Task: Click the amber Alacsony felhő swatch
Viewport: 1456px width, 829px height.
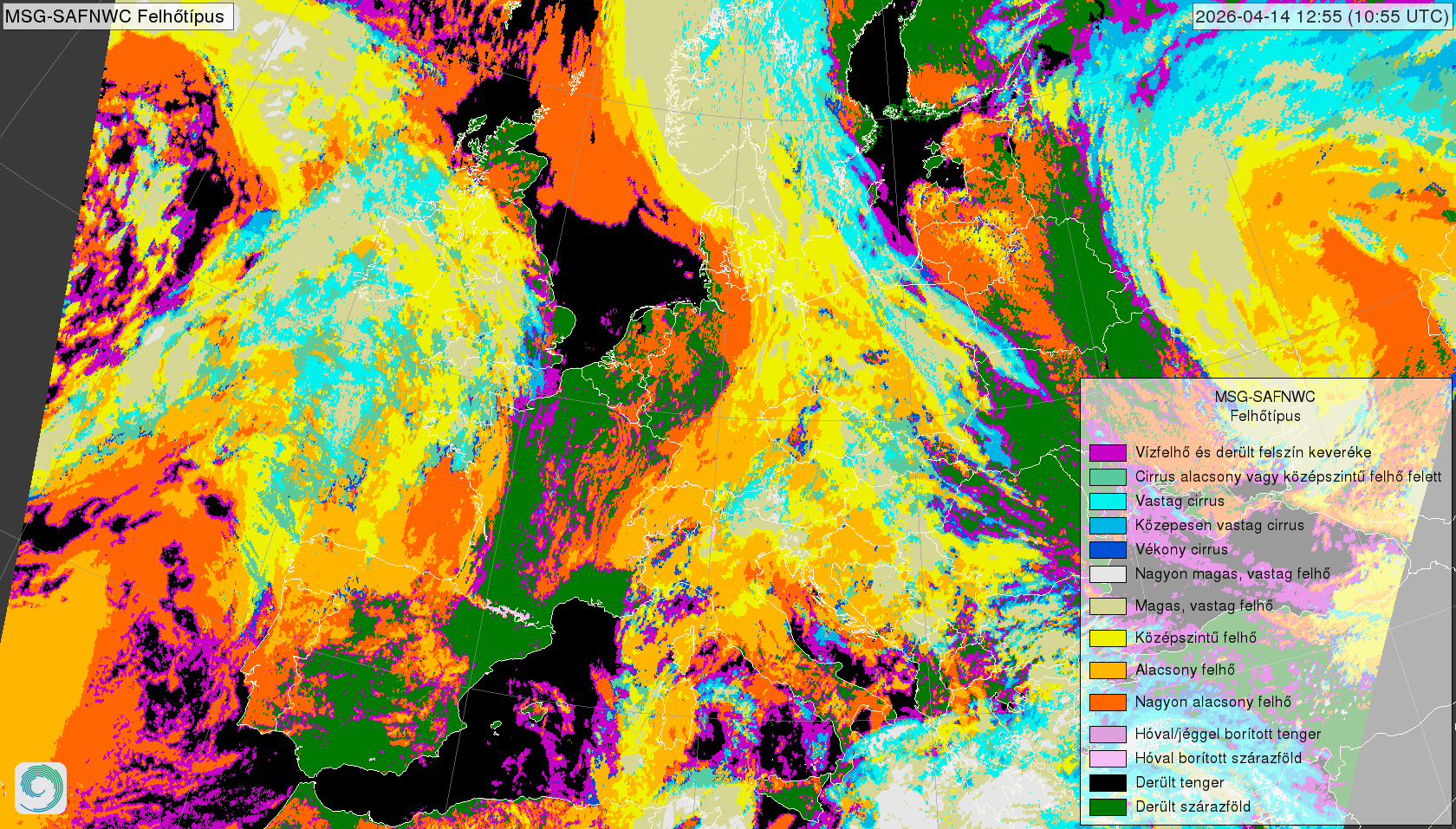Action: [x=1108, y=670]
